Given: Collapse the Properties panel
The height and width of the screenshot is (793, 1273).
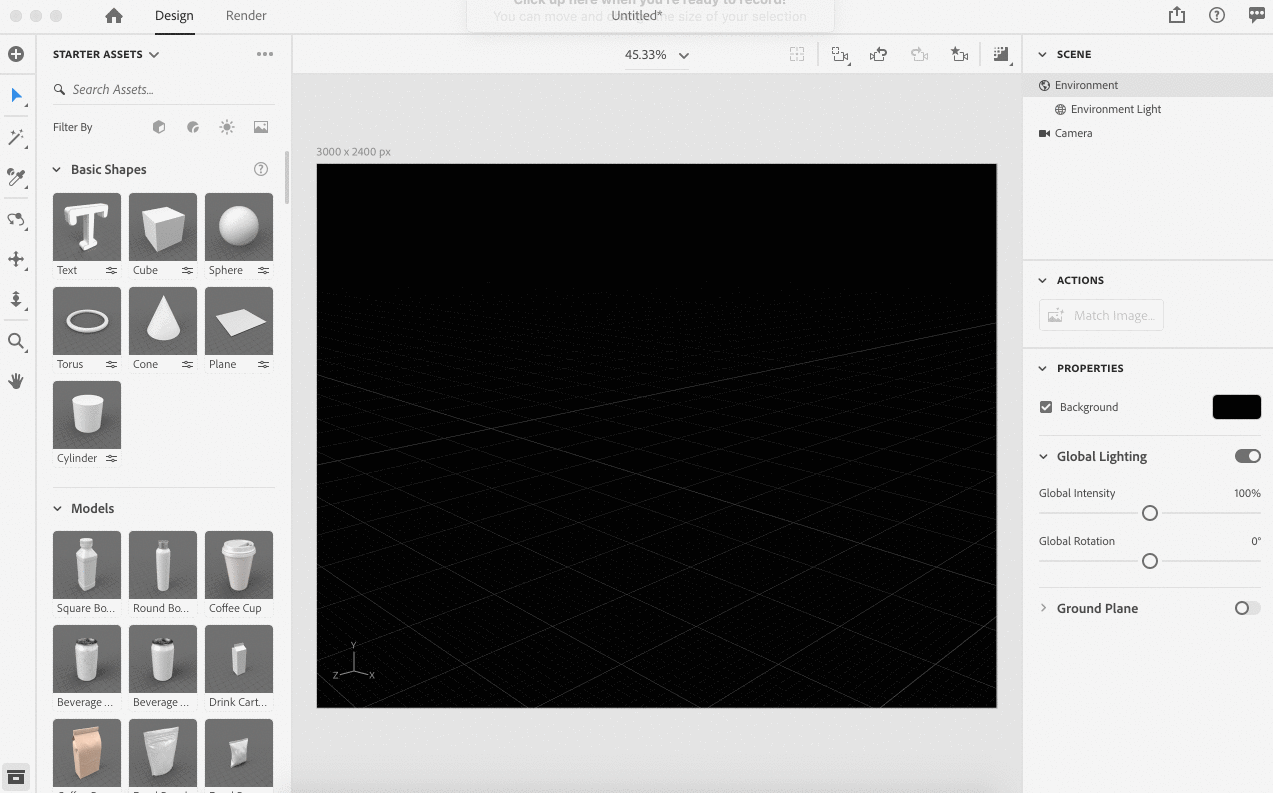Looking at the screenshot, I should tap(1043, 368).
